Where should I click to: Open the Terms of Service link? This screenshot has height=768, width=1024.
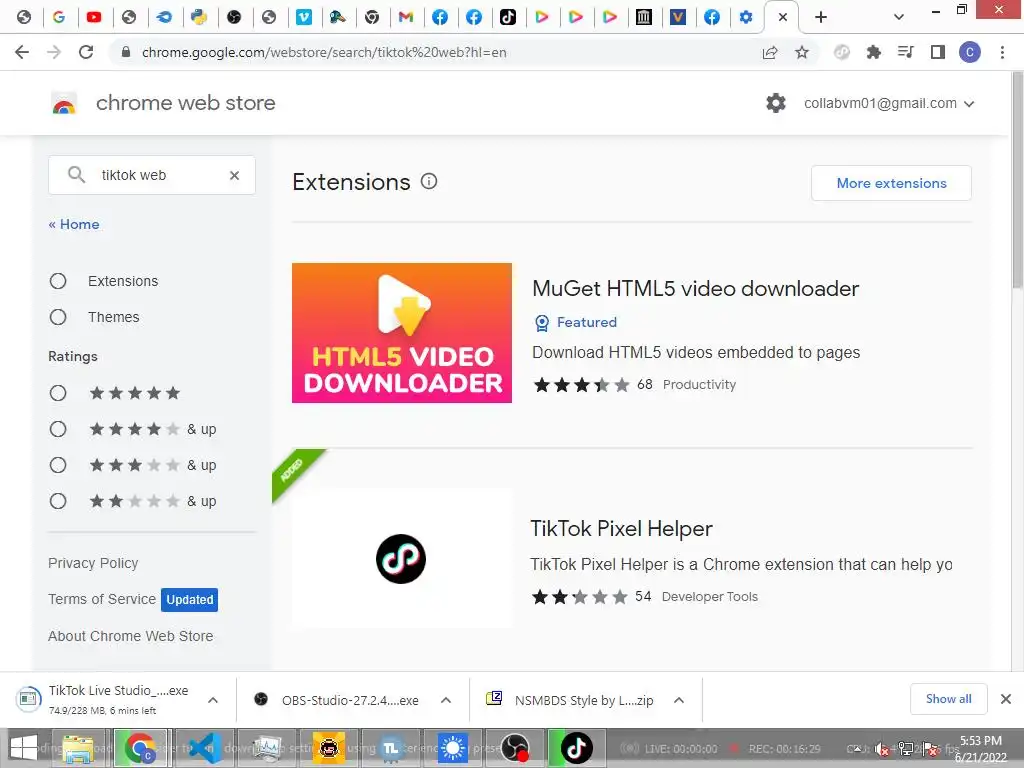click(x=102, y=599)
